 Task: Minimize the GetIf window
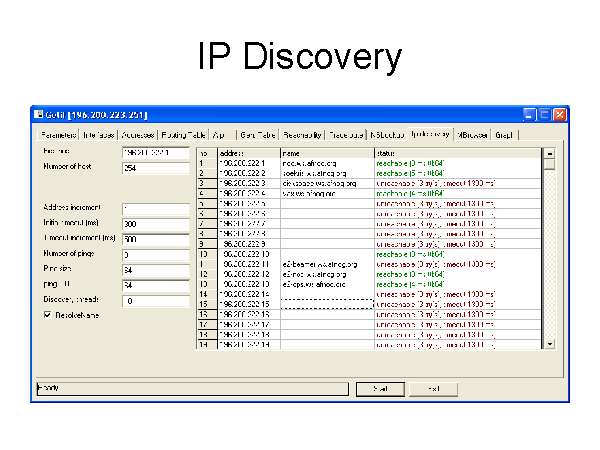(x=529, y=115)
